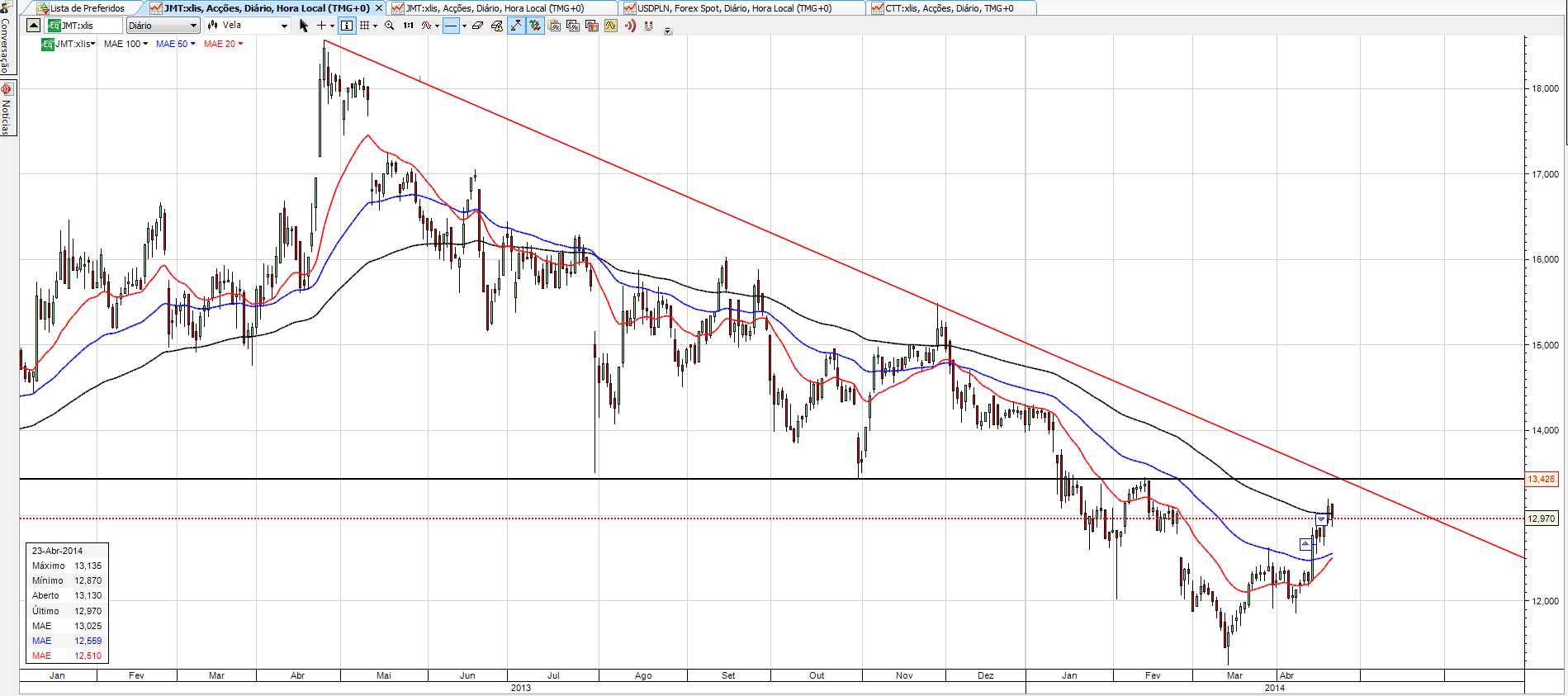
Task: Open the toolbar overflow options arrow
Action: pos(668,31)
